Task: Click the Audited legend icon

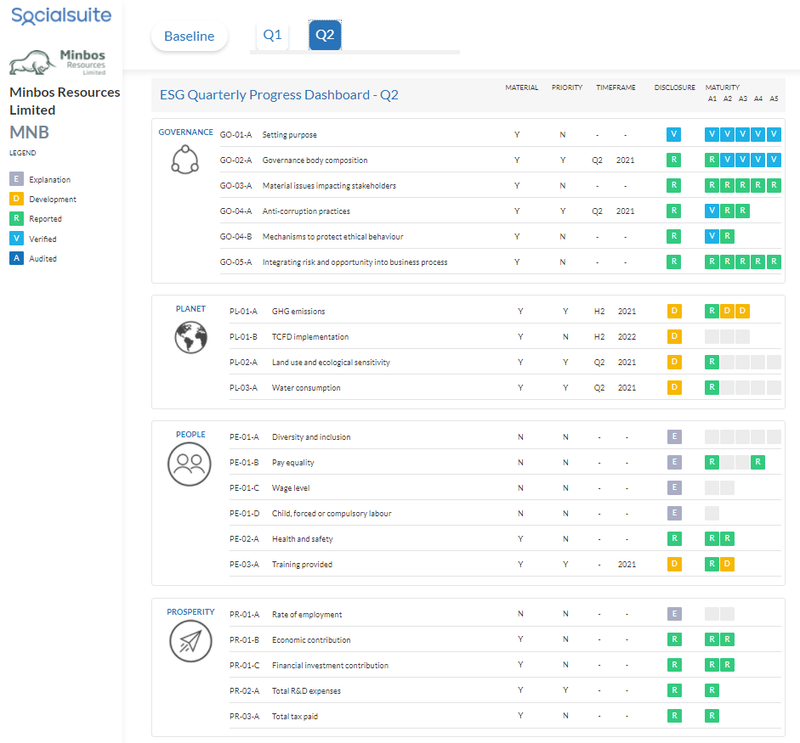Action: click(16, 258)
